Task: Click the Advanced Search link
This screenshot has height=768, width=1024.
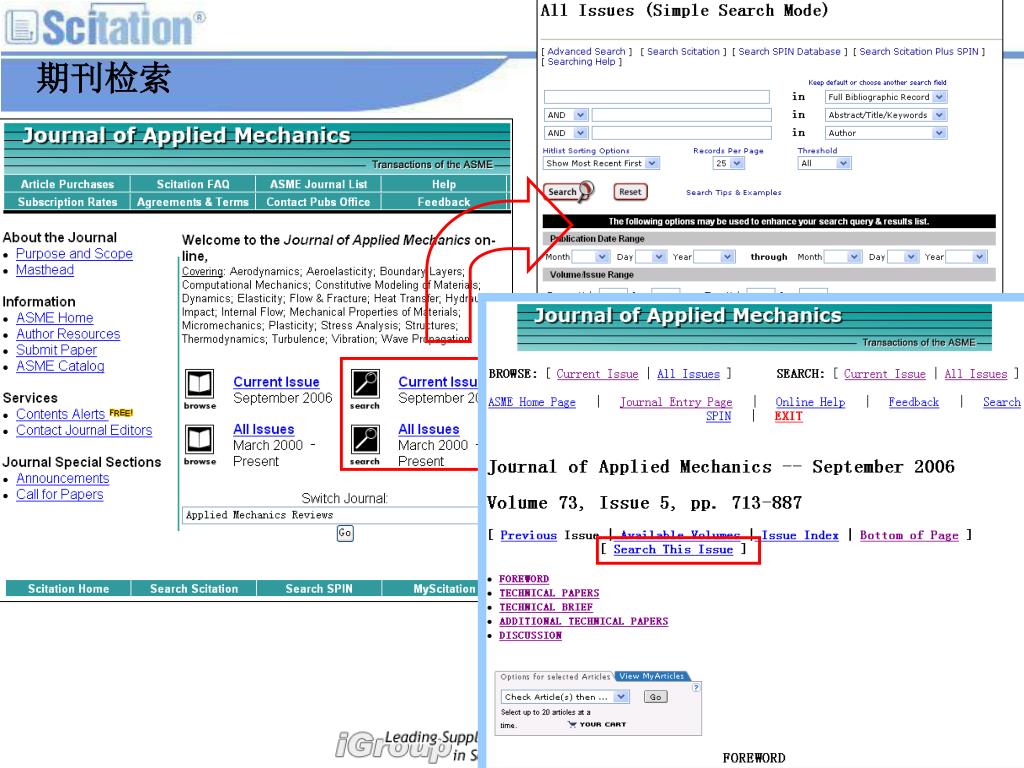Action: [586, 51]
